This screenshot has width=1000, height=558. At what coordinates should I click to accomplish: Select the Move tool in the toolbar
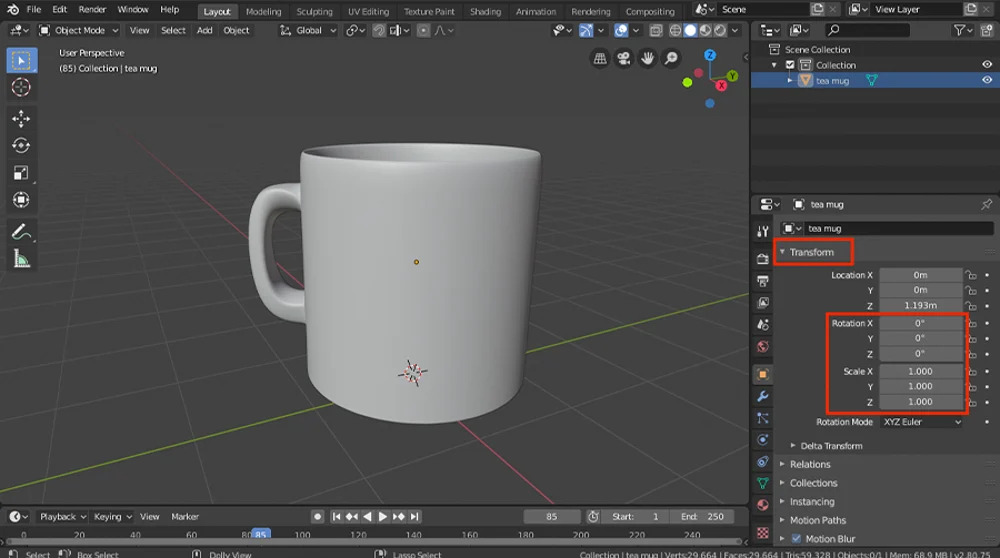coord(20,119)
